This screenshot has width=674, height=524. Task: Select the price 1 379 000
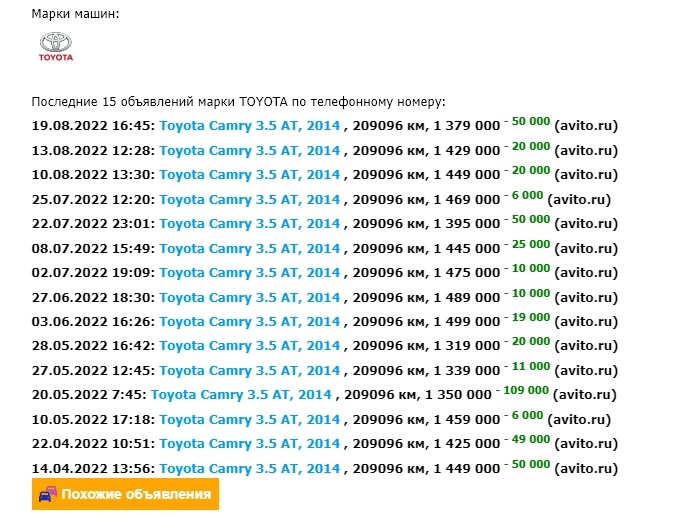467,126
